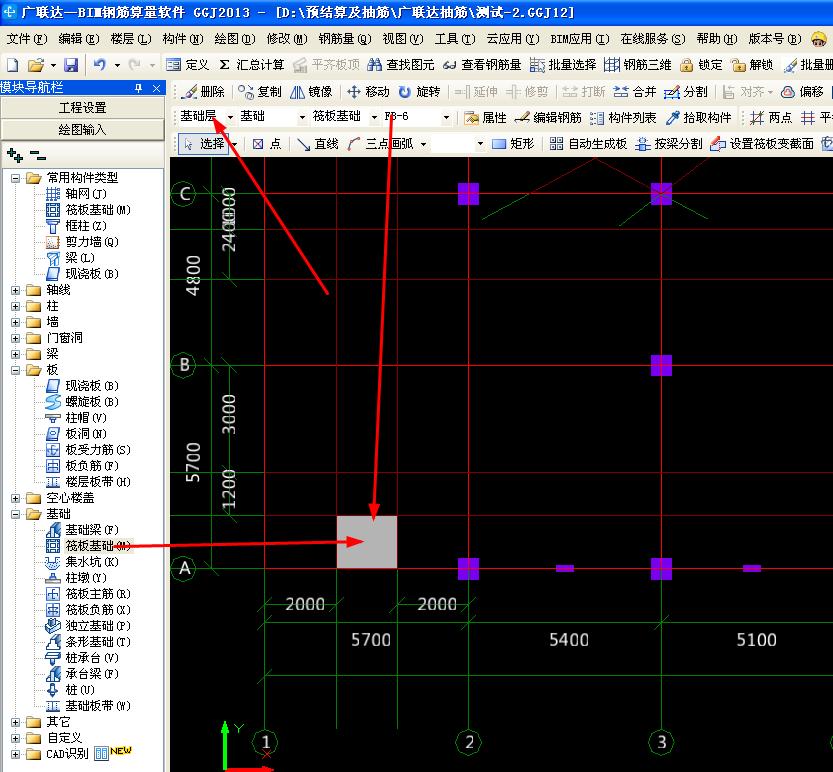Viewport: 833px width, 772px height.
Task: Click the Undo arrow icon
Action: click(99, 65)
